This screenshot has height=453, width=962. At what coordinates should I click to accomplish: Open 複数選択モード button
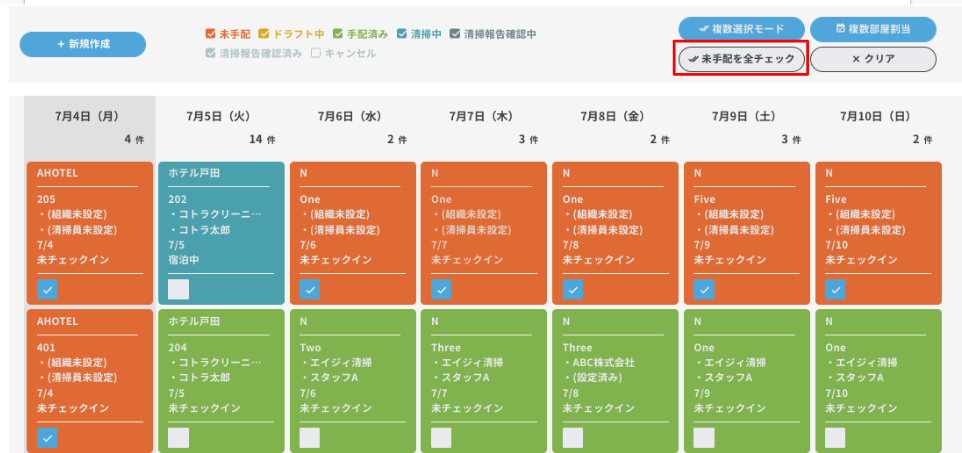coord(741,29)
